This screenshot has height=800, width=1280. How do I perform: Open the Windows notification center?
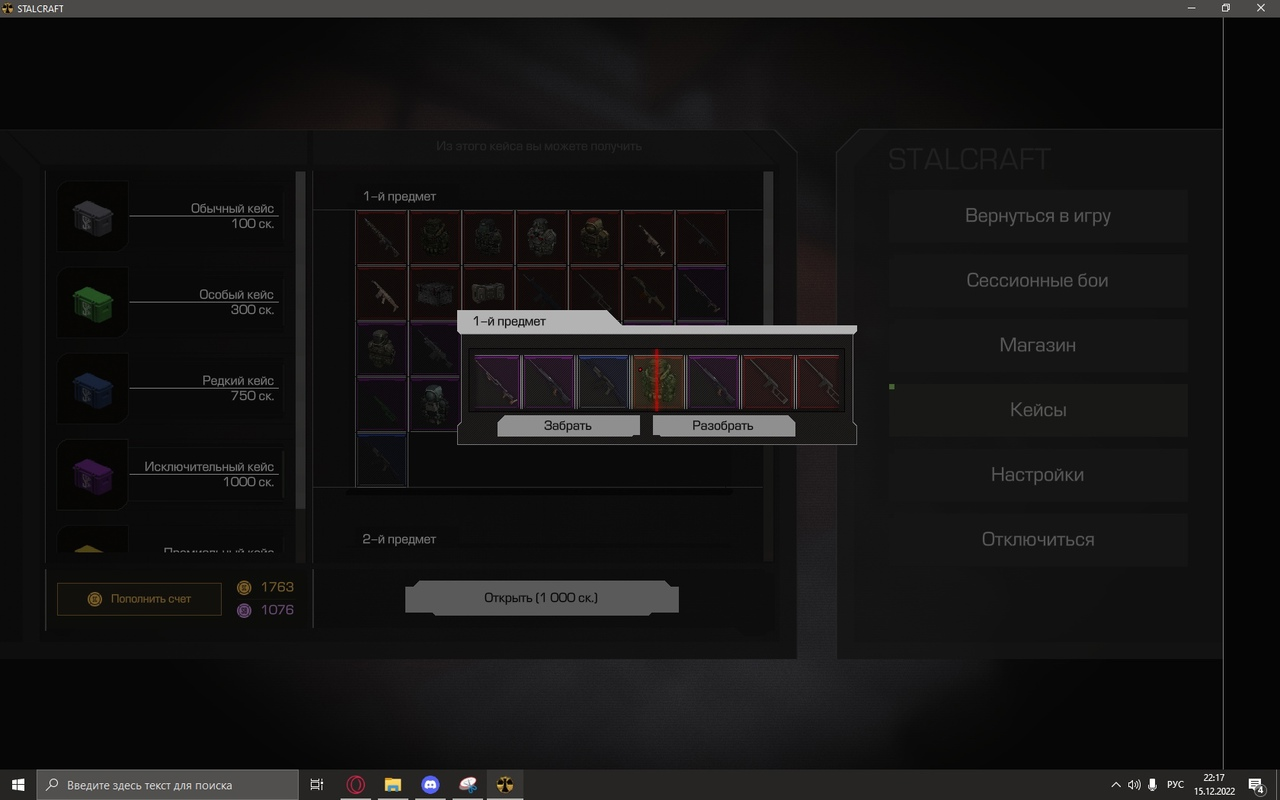click(1257, 785)
